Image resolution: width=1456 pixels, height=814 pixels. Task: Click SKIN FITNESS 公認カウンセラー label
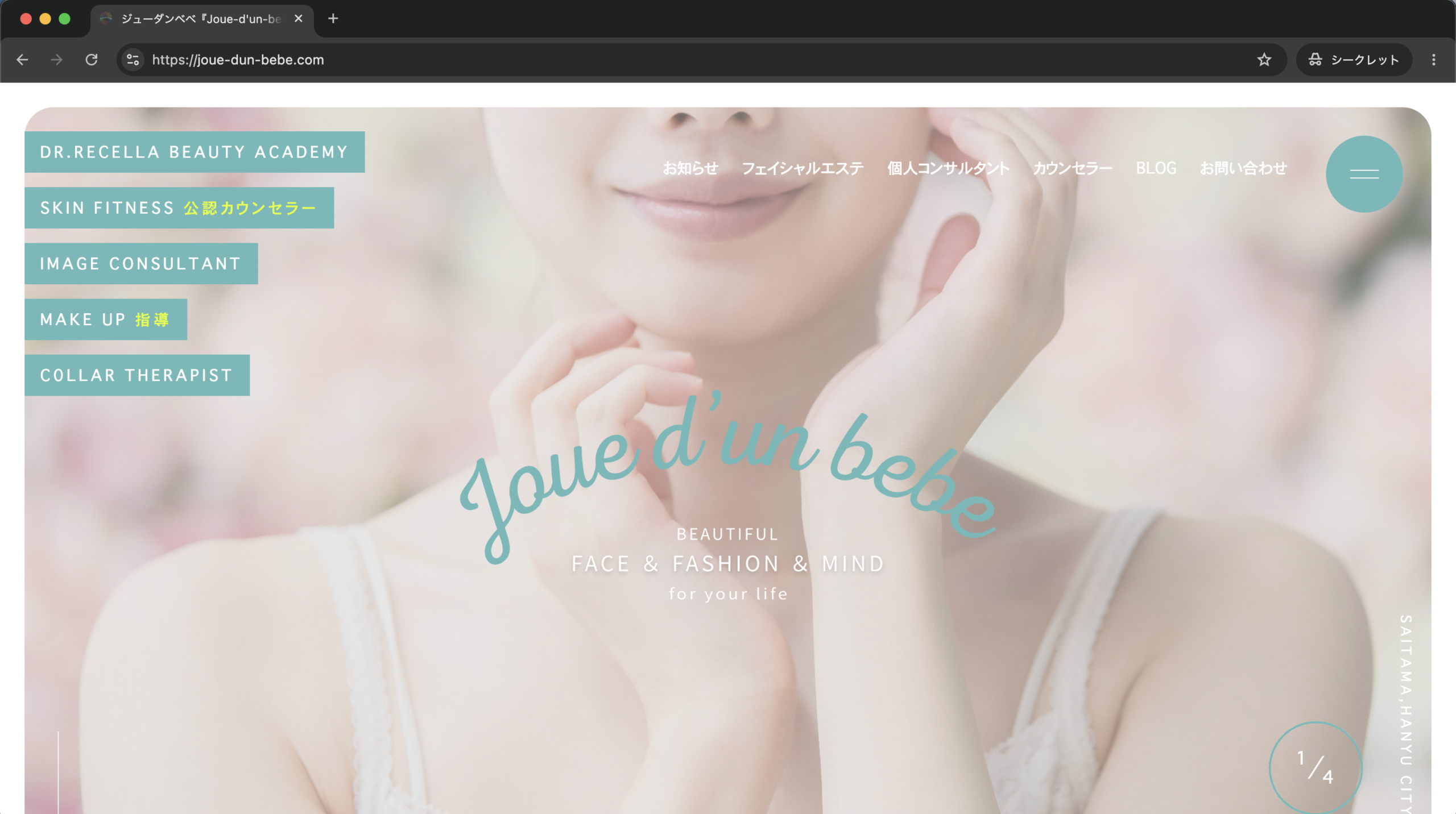click(179, 207)
